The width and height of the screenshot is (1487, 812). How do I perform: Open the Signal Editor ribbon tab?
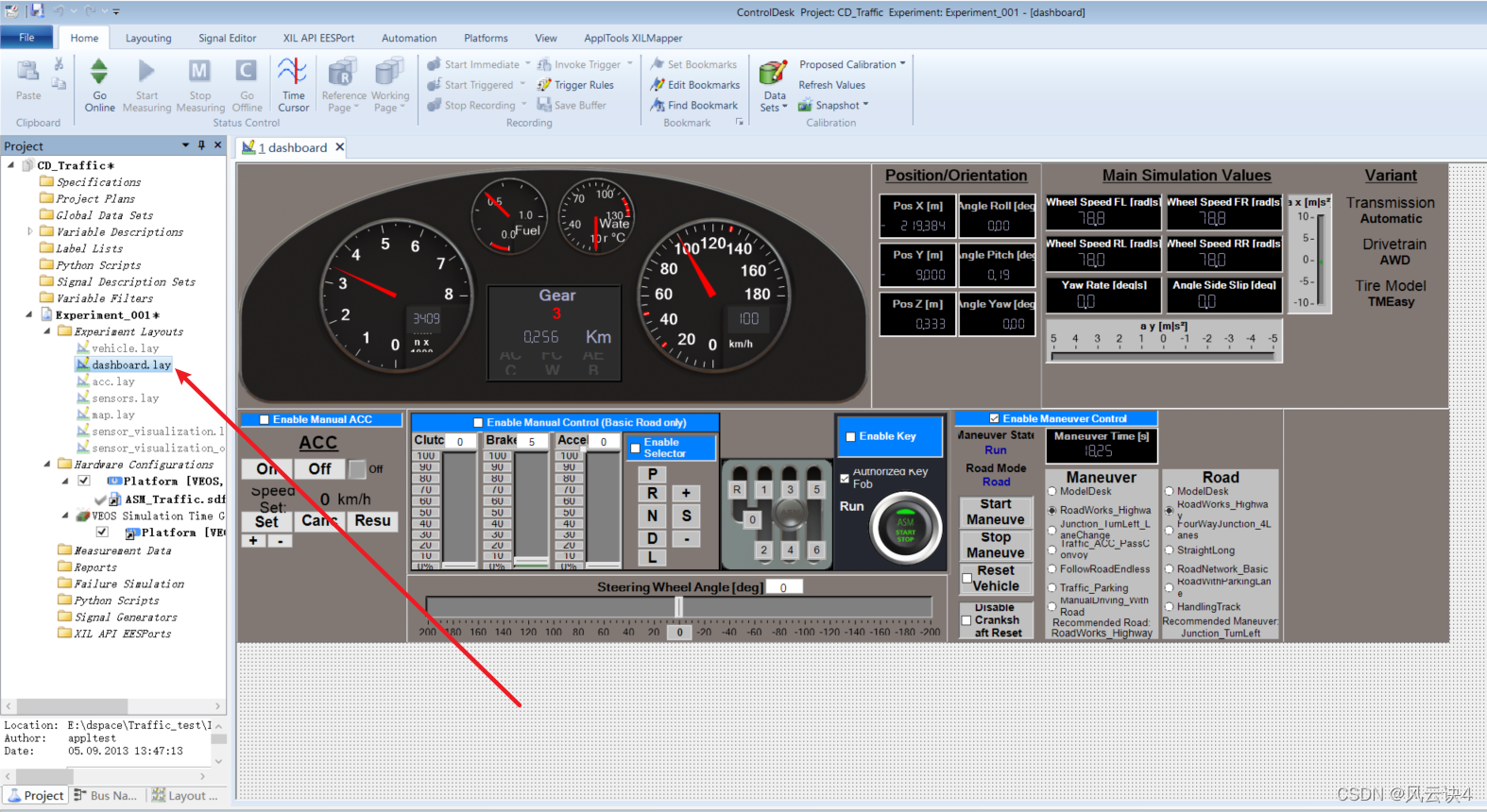point(227,39)
